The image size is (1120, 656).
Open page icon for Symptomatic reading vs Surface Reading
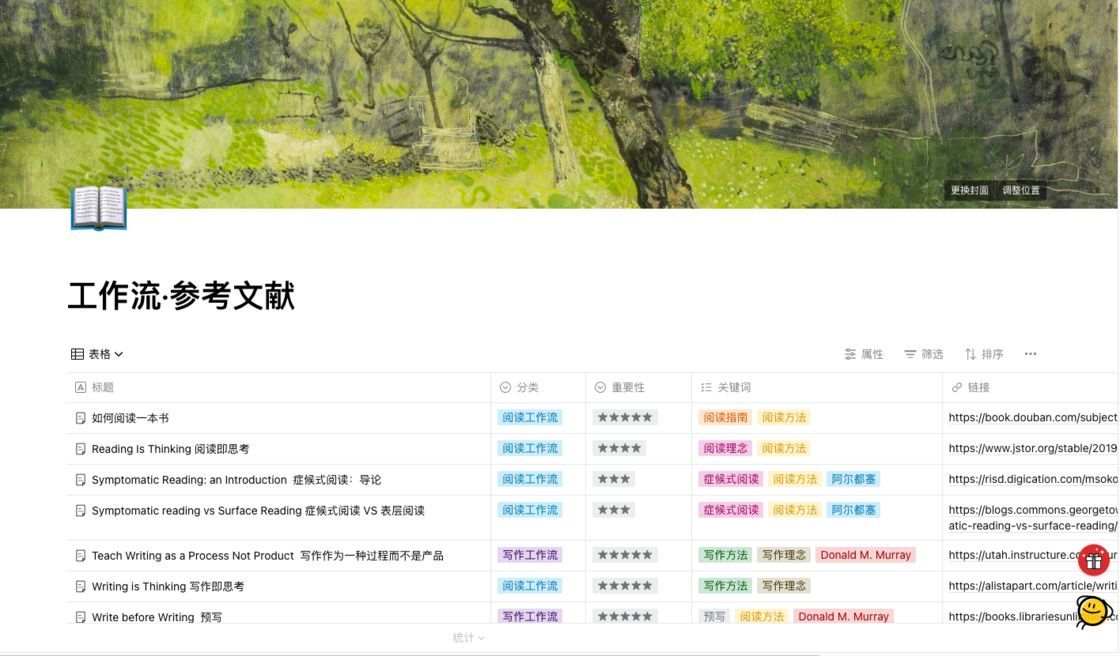[x=81, y=510]
